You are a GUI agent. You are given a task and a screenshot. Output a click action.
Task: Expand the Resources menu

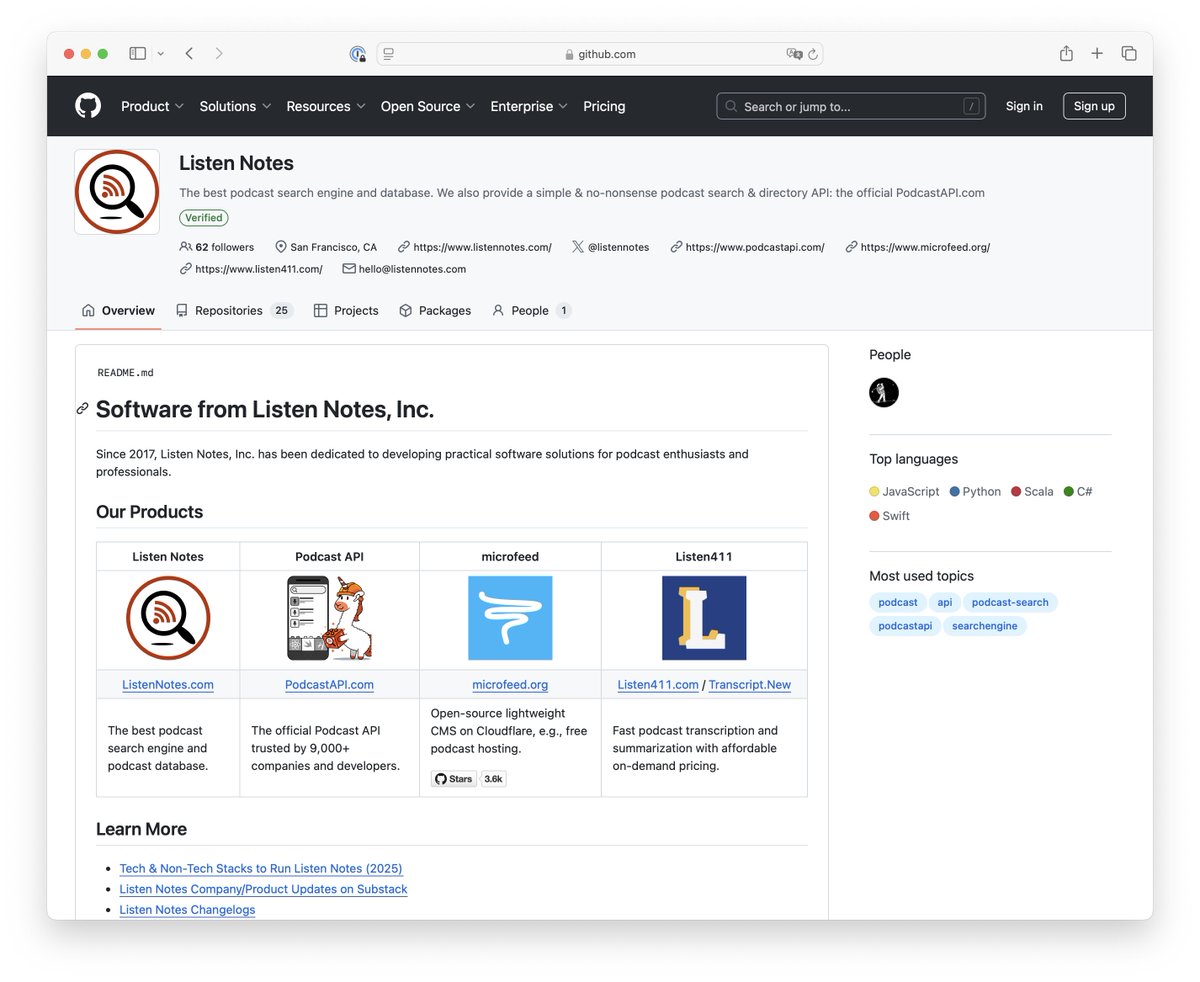pyautogui.click(x=326, y=106)
